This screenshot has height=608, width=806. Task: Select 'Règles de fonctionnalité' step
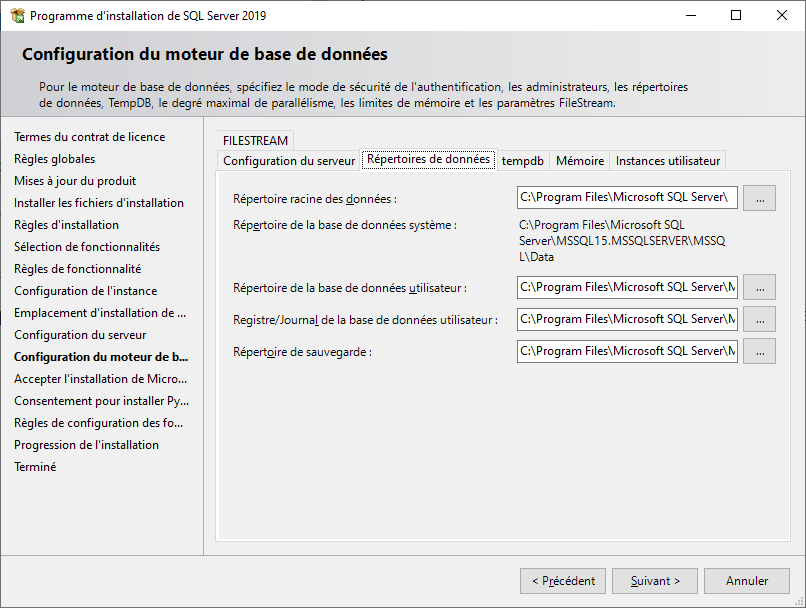(x=78, y=269)
